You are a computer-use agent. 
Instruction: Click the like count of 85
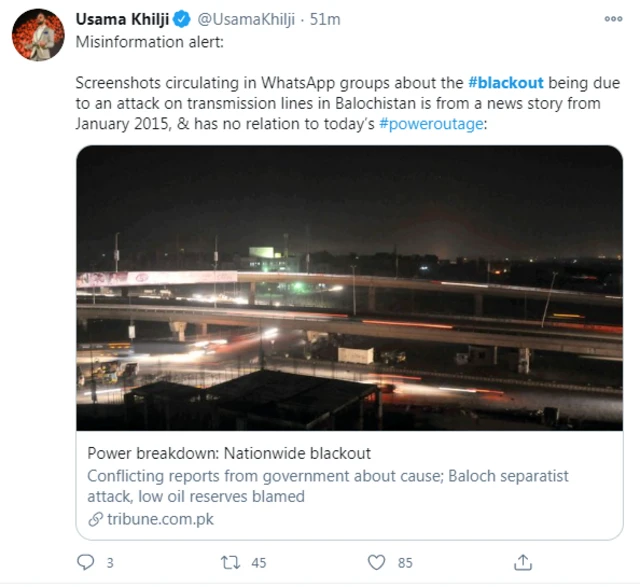[x=405, y=563]
